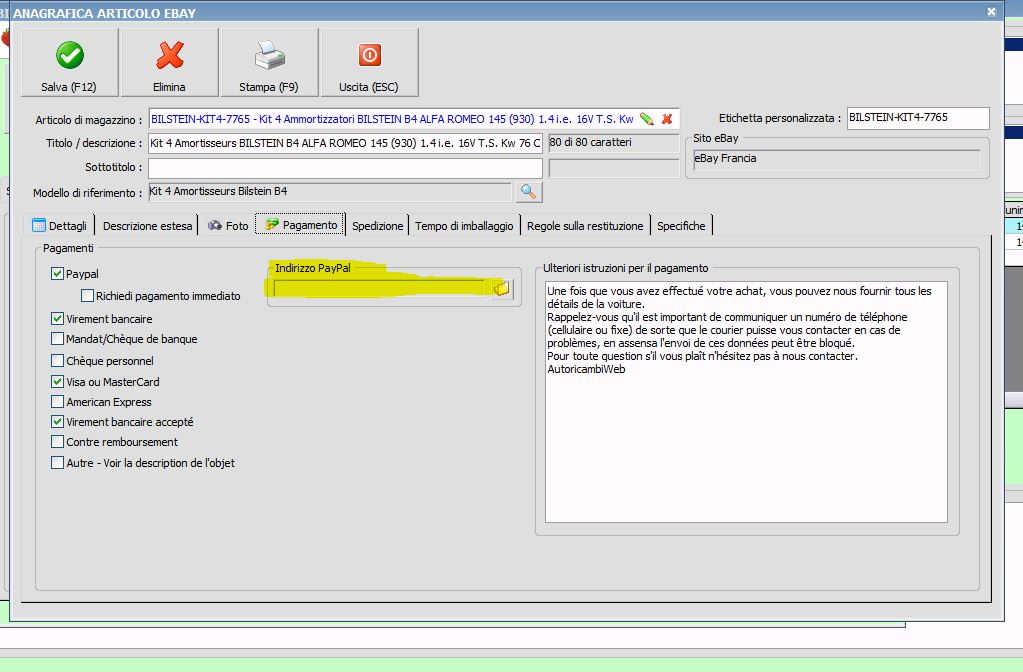Viewport: 1023px width, 672px height.
Task: Click the empty Sottotitolo field
Action: click(345, 168)
